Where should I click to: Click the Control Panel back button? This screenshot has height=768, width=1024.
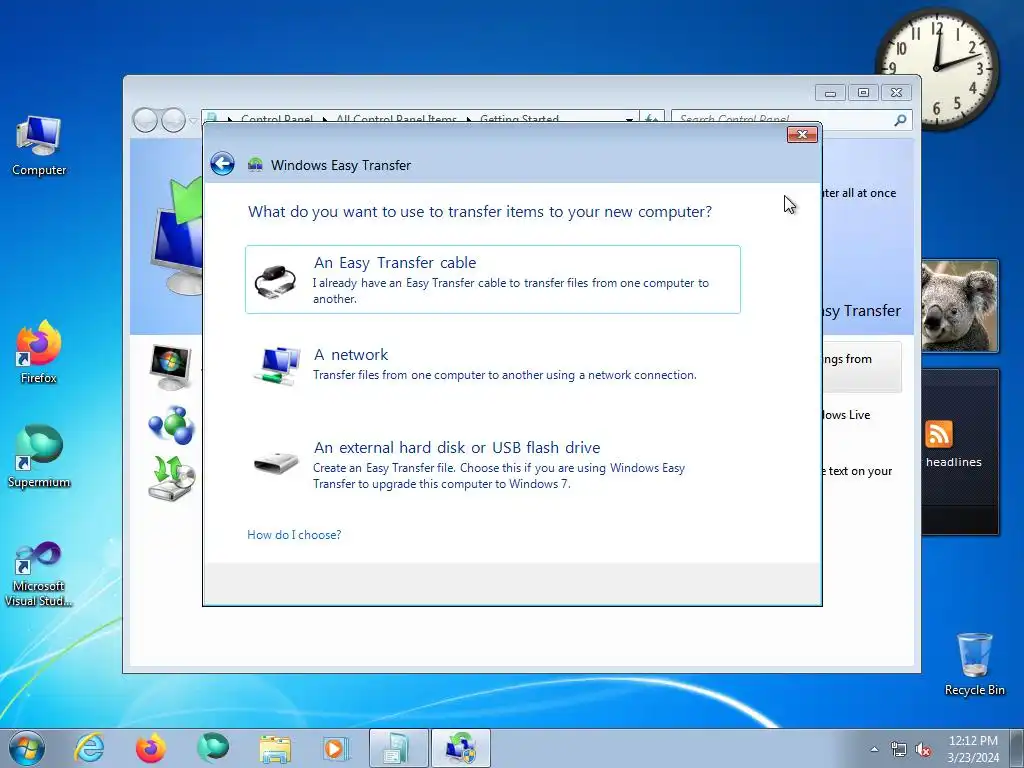[145, 120]
